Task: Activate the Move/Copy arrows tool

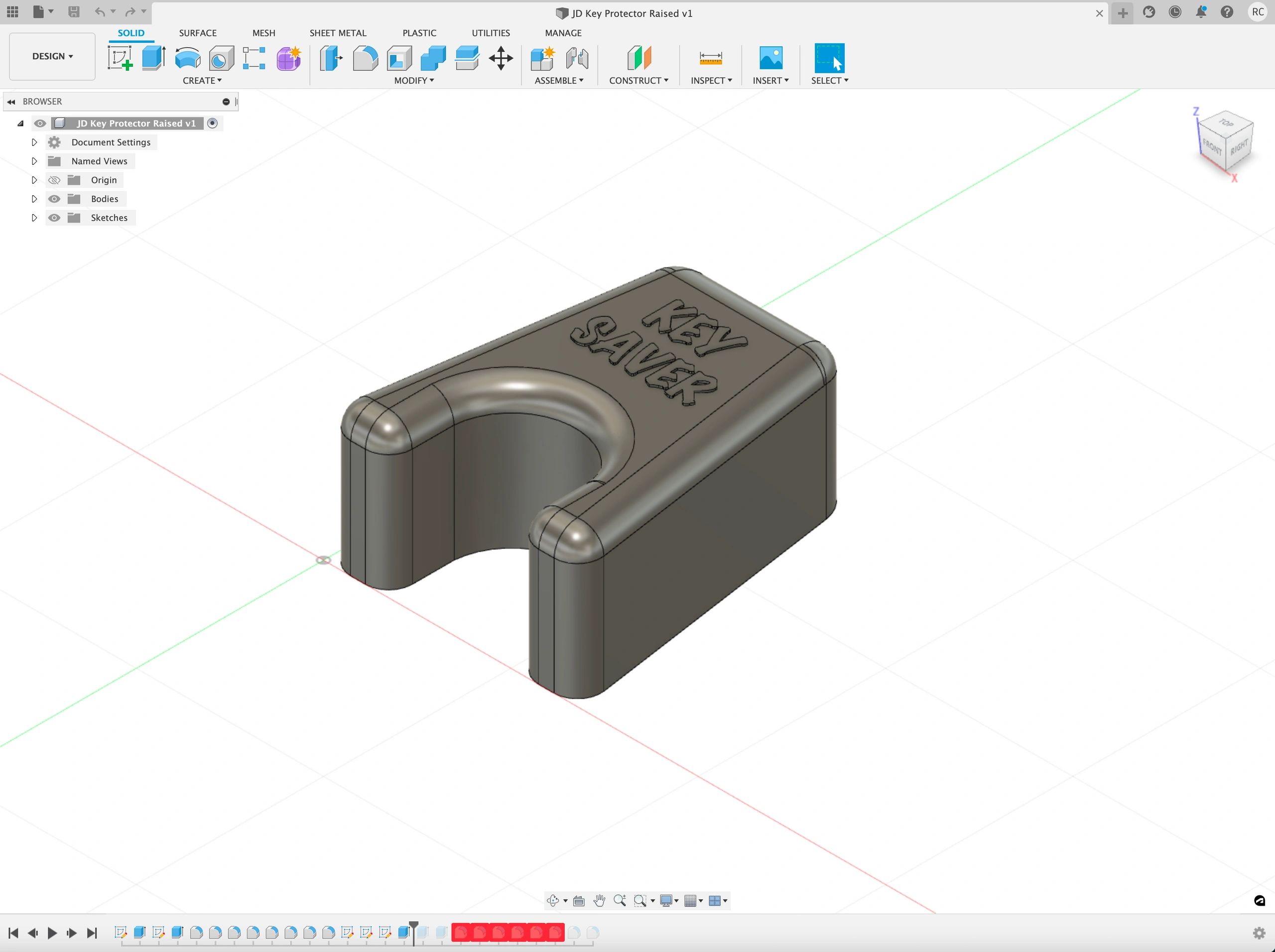Action: point(501,58)
